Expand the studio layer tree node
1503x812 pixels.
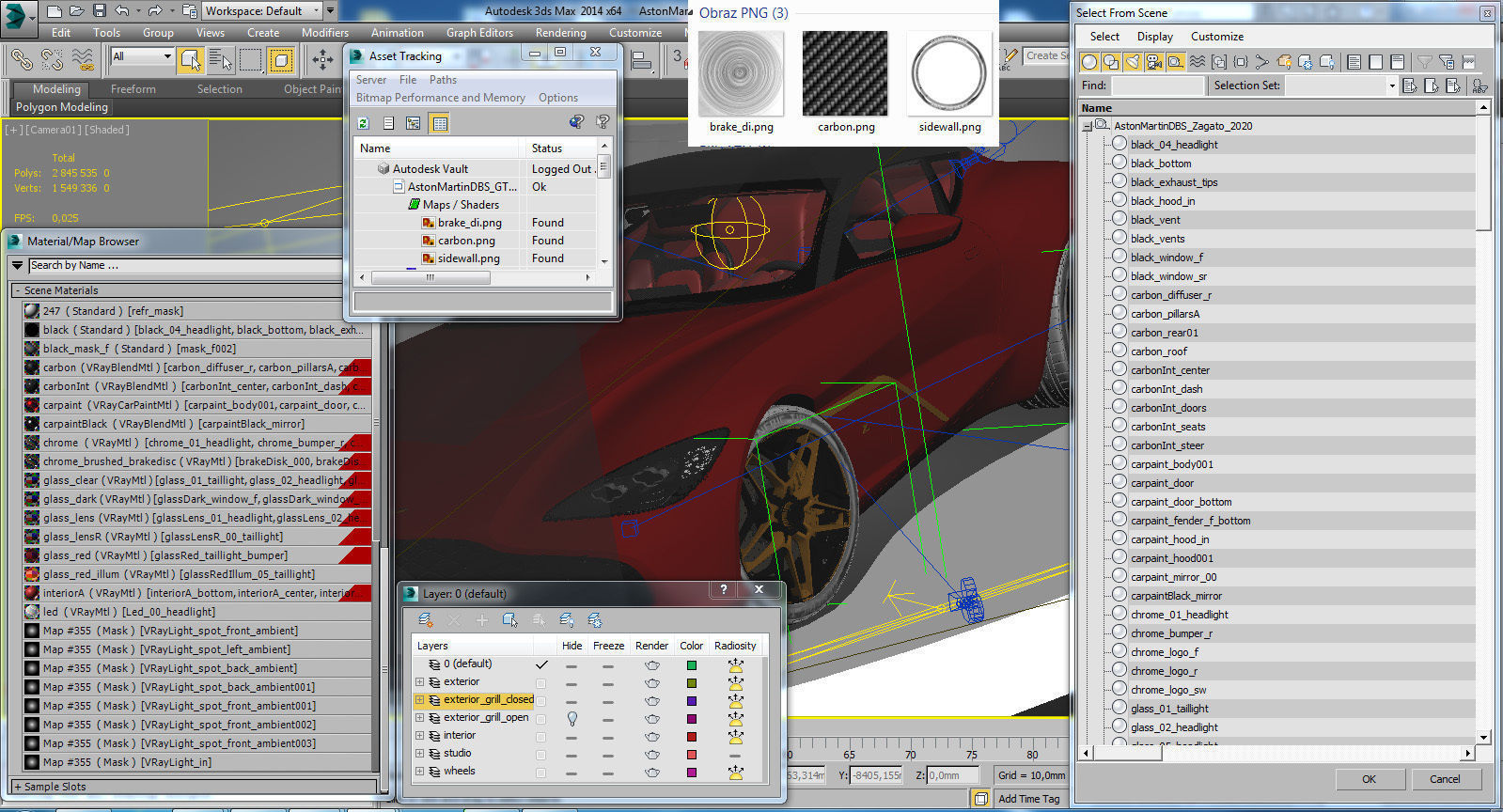(419, 755)
